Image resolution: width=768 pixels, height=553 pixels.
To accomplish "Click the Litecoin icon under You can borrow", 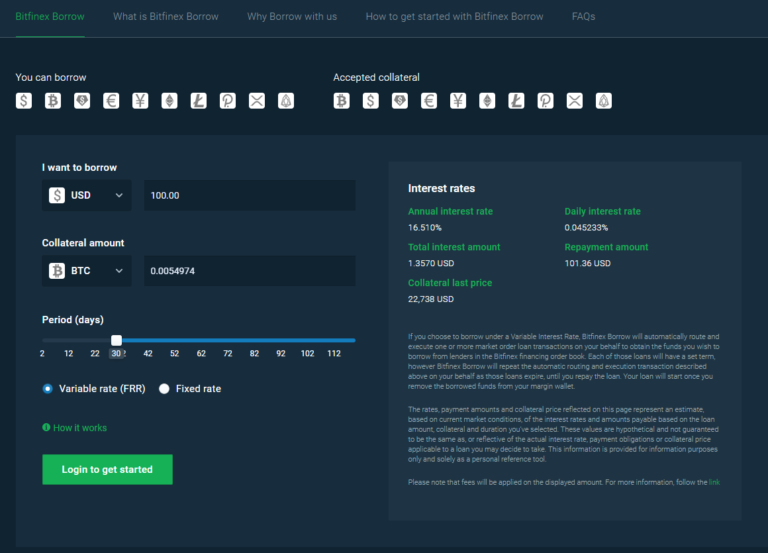I will tap(198, 100).
